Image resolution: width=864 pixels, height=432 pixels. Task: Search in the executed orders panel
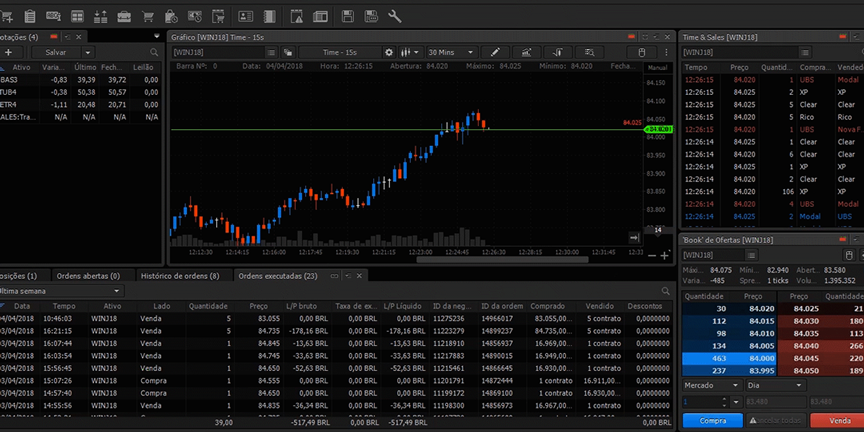click(x=666, y=291)
